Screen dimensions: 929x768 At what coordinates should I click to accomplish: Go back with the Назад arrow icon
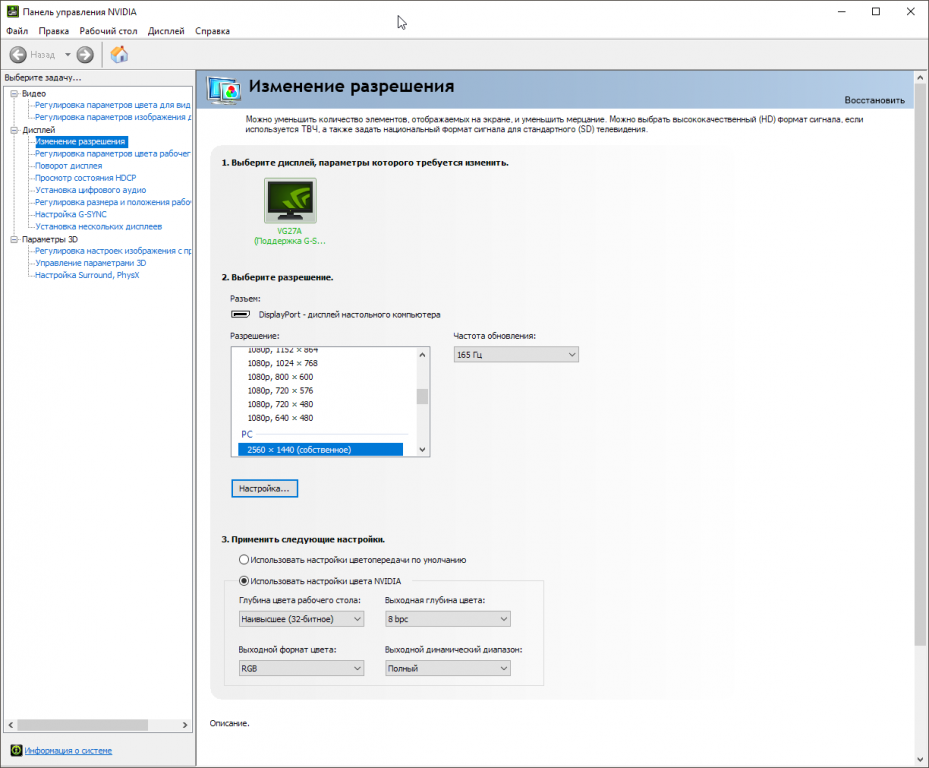pos(18,55)
